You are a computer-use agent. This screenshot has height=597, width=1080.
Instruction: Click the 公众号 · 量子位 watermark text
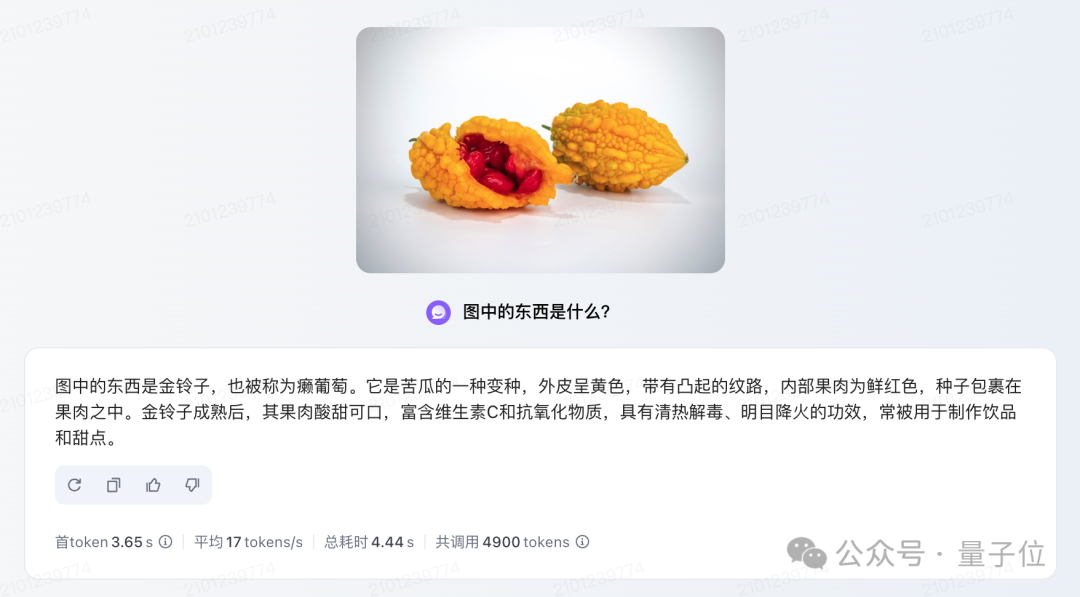pos(940,554)
